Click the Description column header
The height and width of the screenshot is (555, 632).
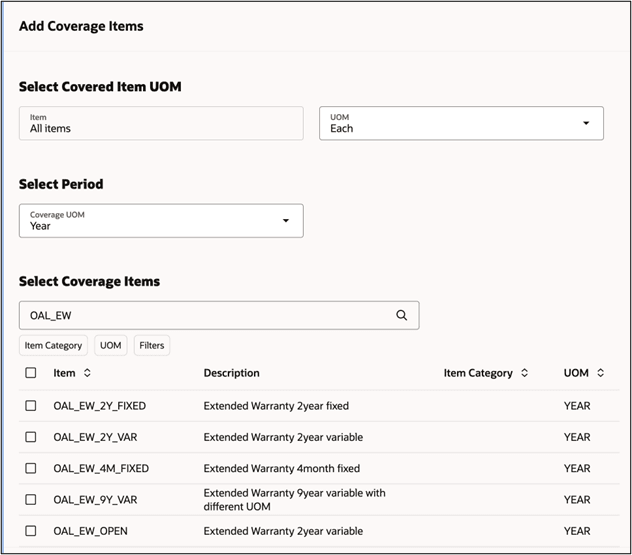point(231,373)
